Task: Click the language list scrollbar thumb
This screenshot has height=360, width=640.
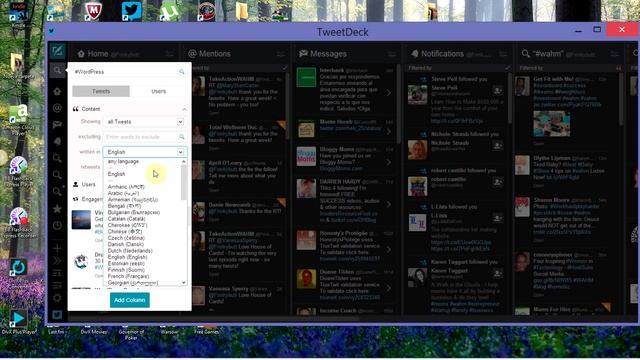Action: [x=184, y=182]
